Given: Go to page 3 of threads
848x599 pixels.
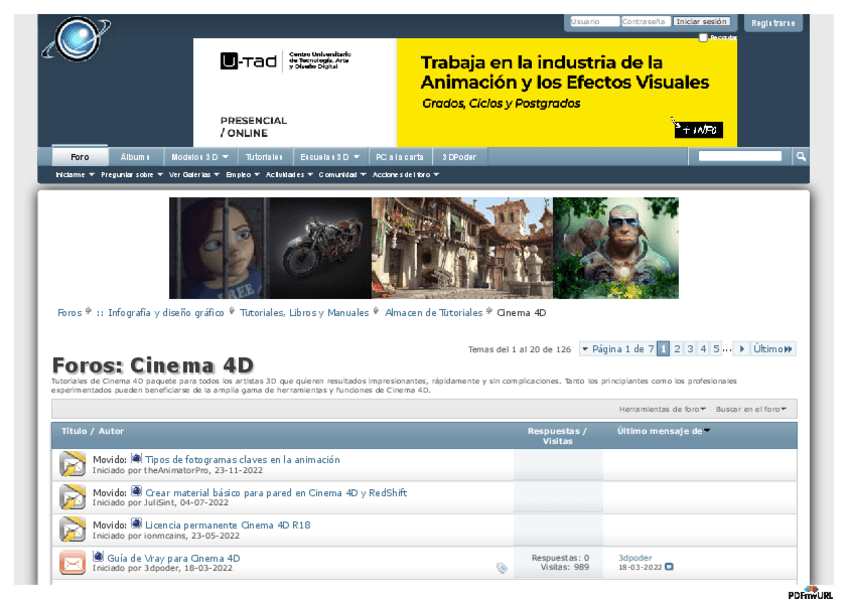Looking at the screenshot, I should tap(690, 349).
